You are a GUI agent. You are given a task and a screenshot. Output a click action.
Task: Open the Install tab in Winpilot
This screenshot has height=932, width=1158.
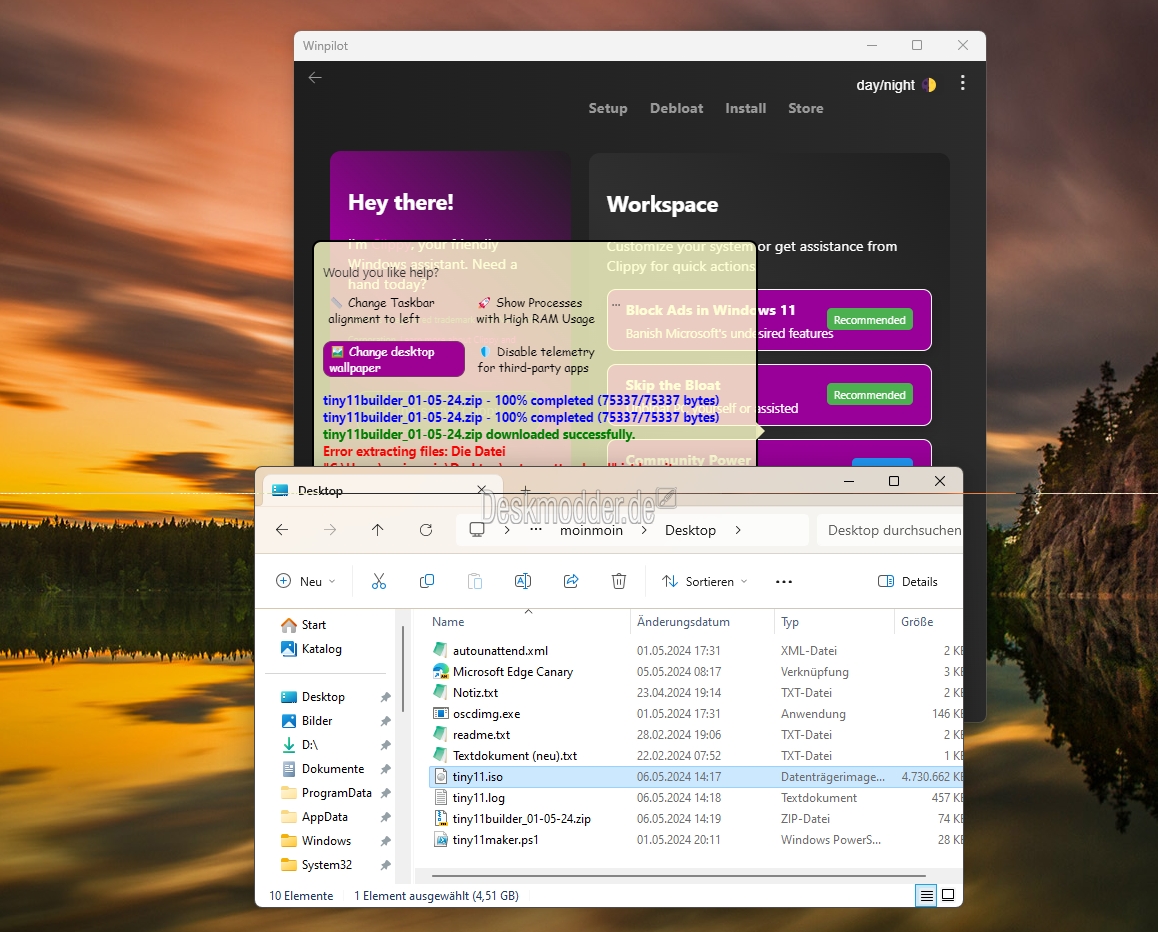pos(745,109)
